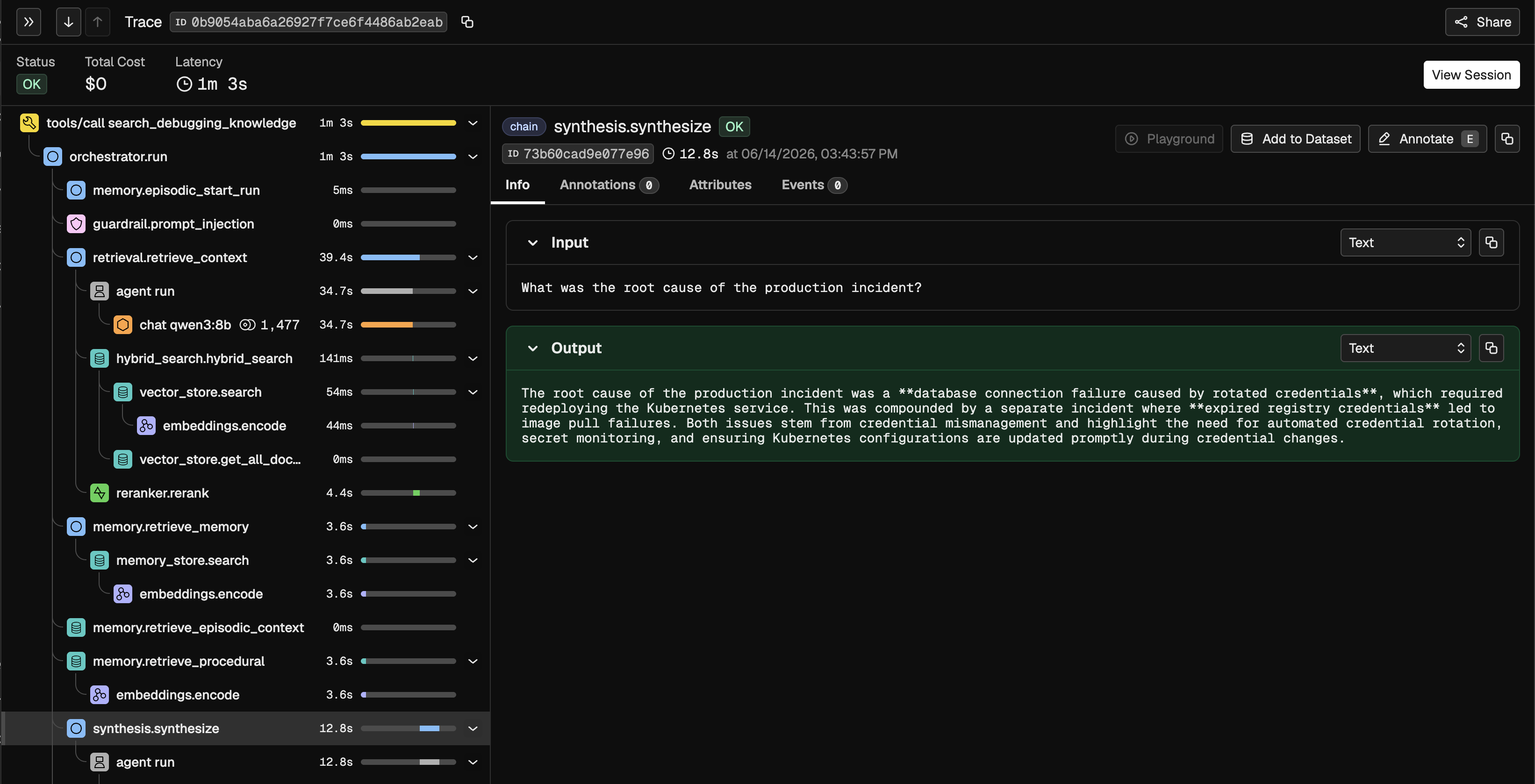Collapse the memory.retrieve_memory row
The width and height of the screenshot is (1535, 784).
tap(473, 527)
